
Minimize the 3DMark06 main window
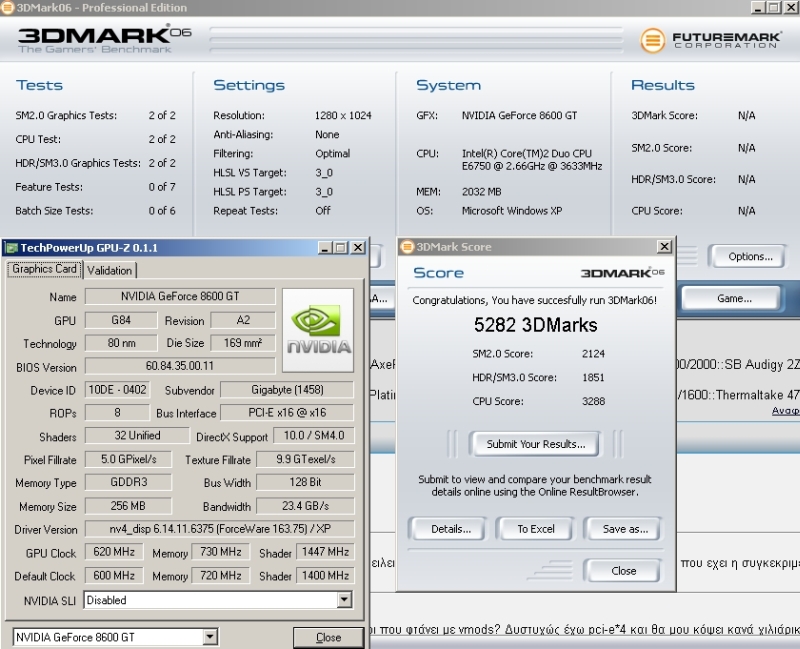[x=758, y=7]
